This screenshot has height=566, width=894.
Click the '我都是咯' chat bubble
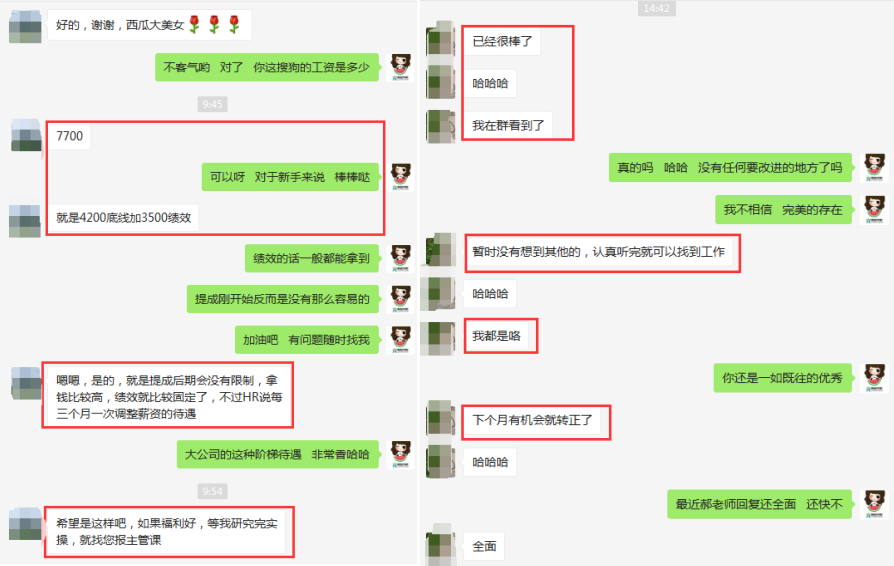(x=496, y=336)
